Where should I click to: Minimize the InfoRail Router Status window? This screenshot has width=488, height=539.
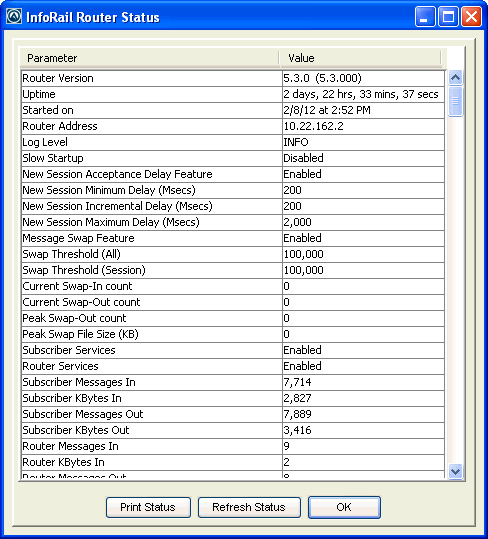pos(425,16)
